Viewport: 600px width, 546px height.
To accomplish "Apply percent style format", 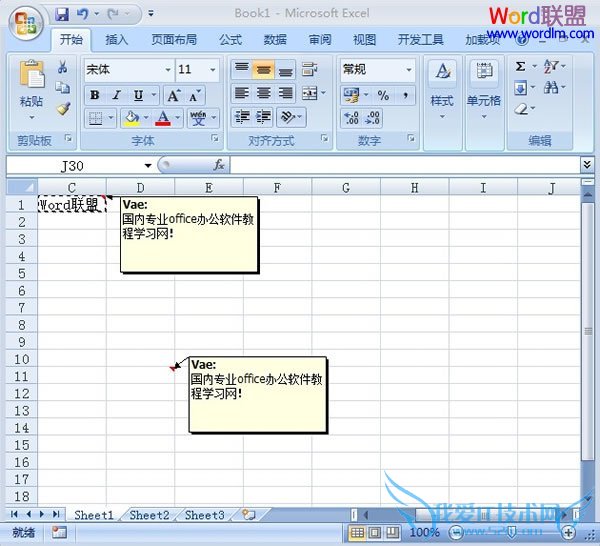I will point(383,95).
